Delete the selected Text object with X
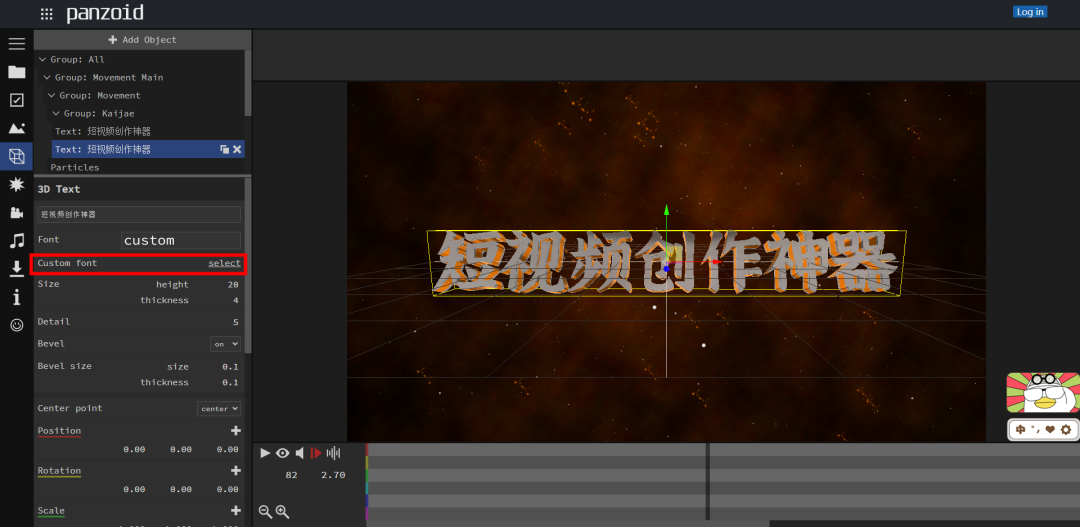 tap(237, 149)
